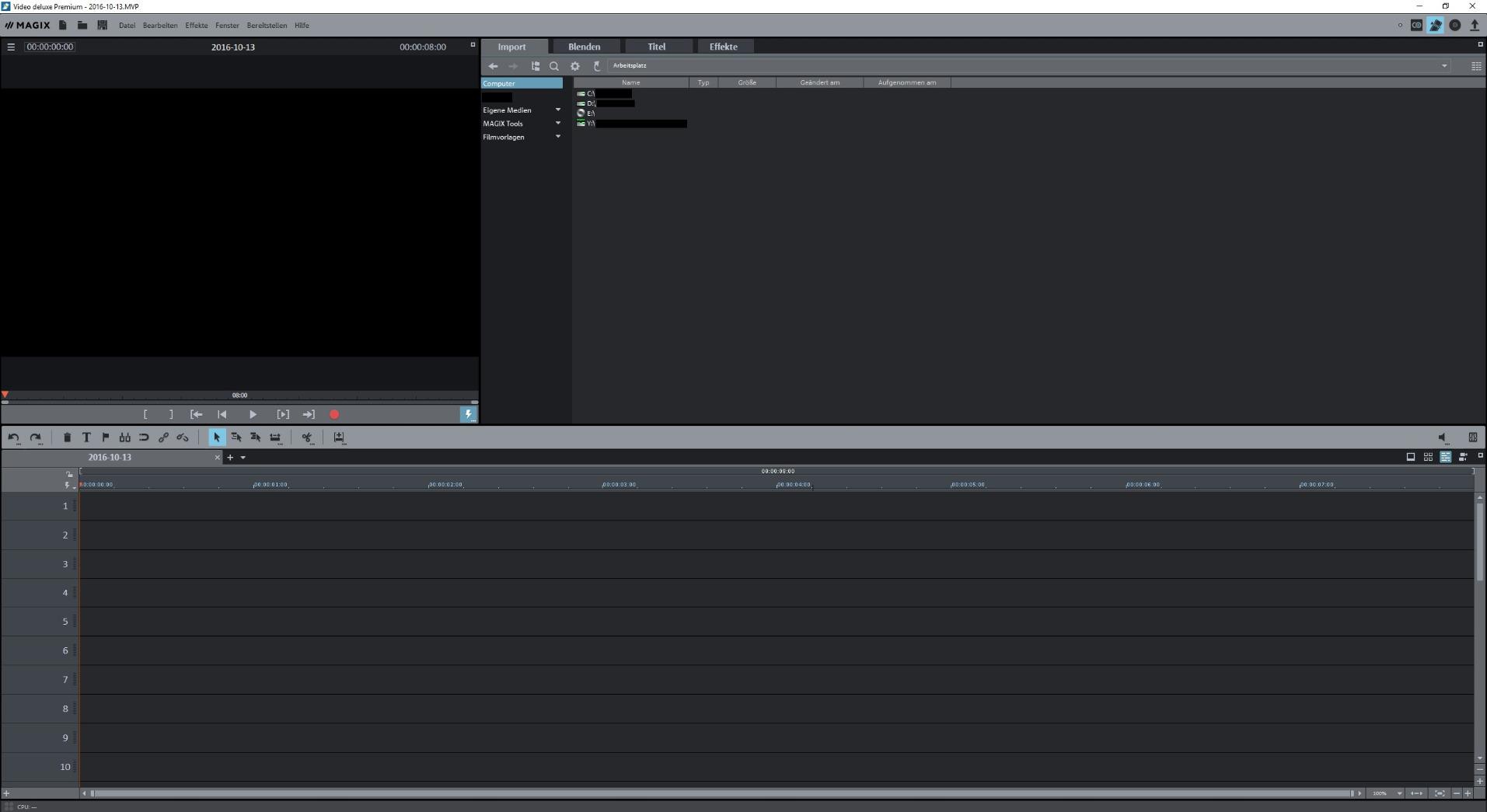Click the undo arrow icon
This screenshot has height=812, width=1487.
(x=13, y=437)
